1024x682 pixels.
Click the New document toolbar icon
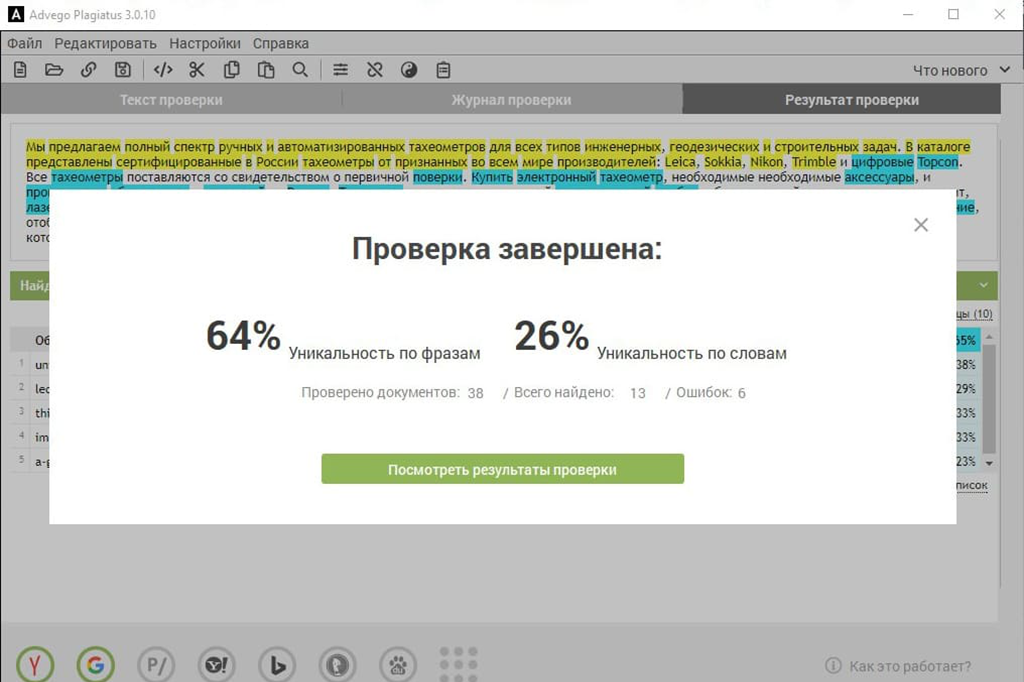click(x=20, y=70)
